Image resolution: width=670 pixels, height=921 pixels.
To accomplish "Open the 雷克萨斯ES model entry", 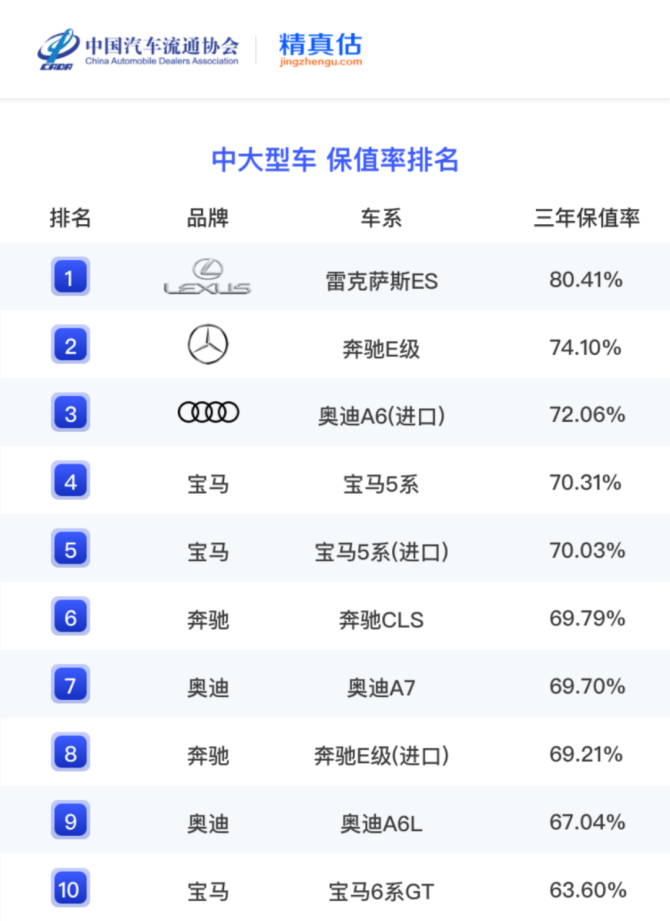I will (x=381, y=281).
